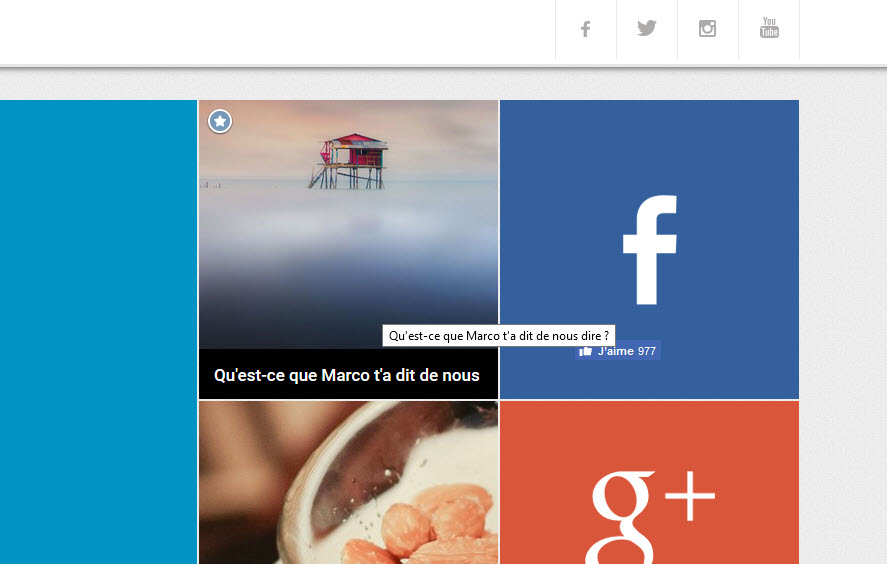Open the Google Plus g+ tile
Viewport: 887px width, 564px height.
[x=649, y=483]
